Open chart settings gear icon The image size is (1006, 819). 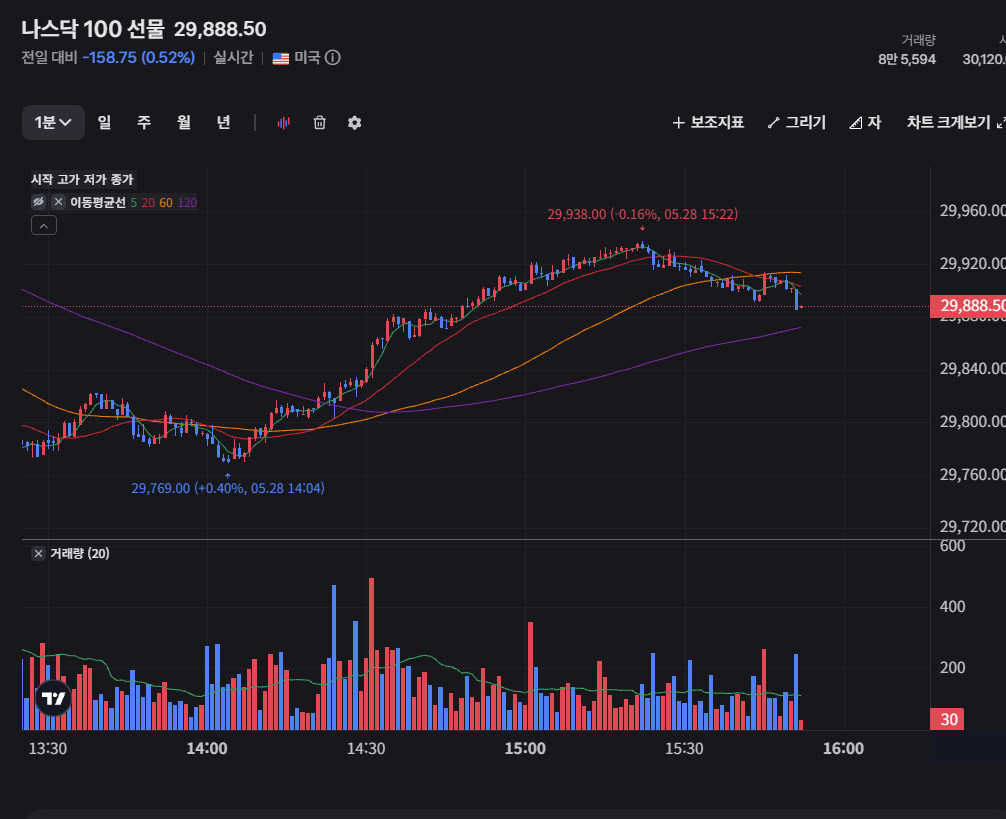click(354, 122)
